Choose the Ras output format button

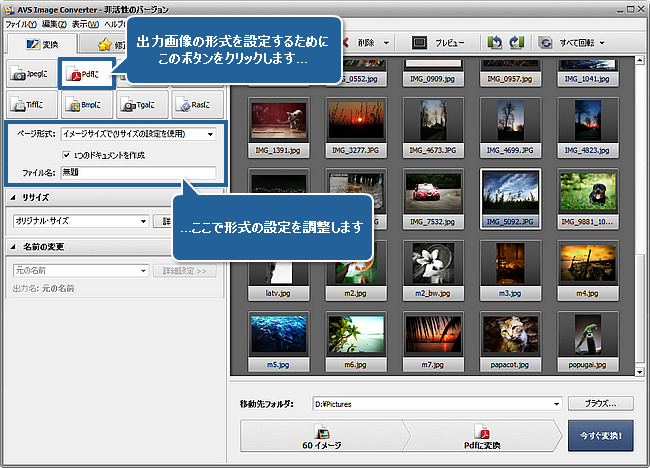[x=195, y=103]
